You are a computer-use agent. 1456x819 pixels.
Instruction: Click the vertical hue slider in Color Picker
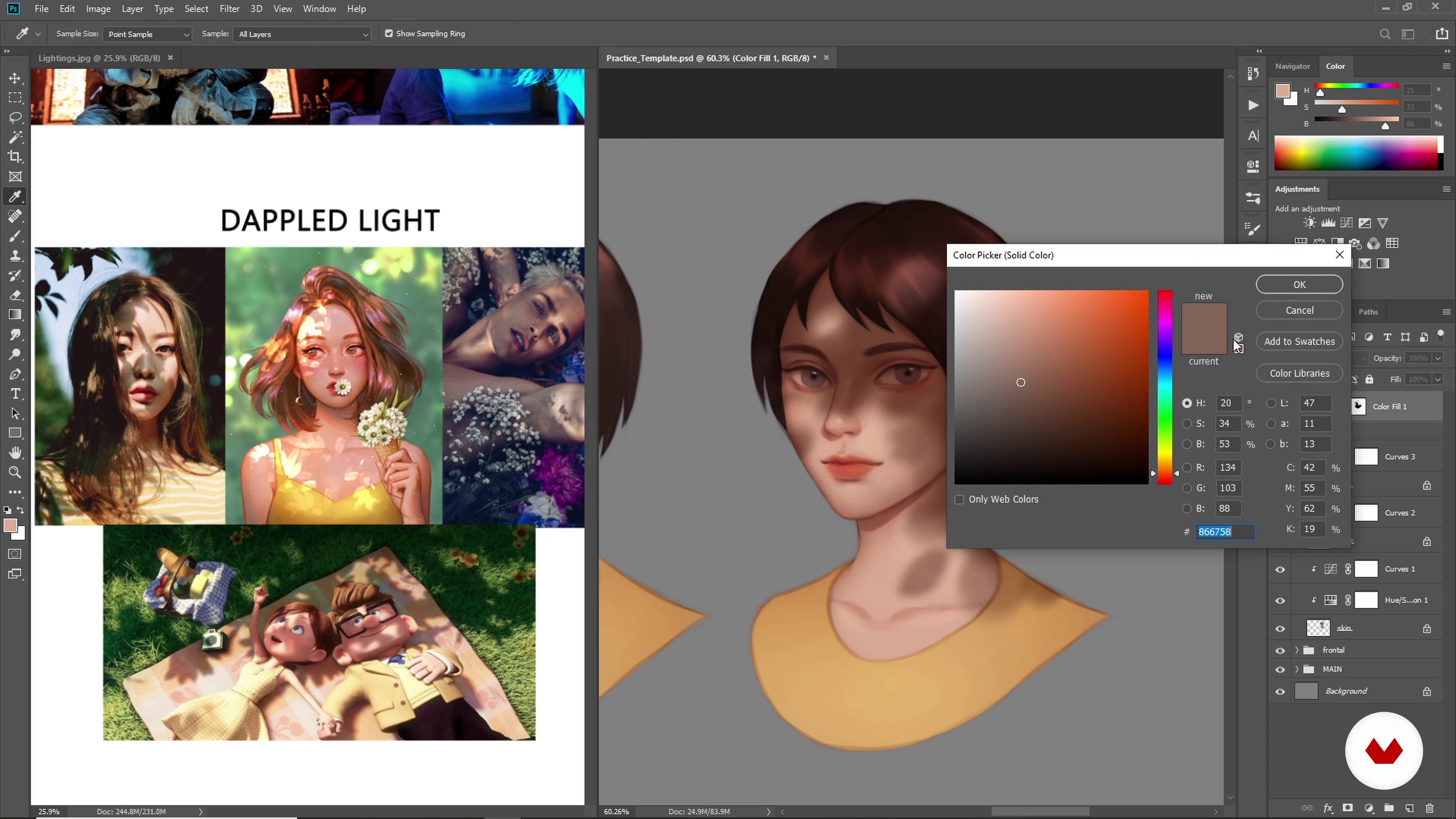pos(1165,388)
